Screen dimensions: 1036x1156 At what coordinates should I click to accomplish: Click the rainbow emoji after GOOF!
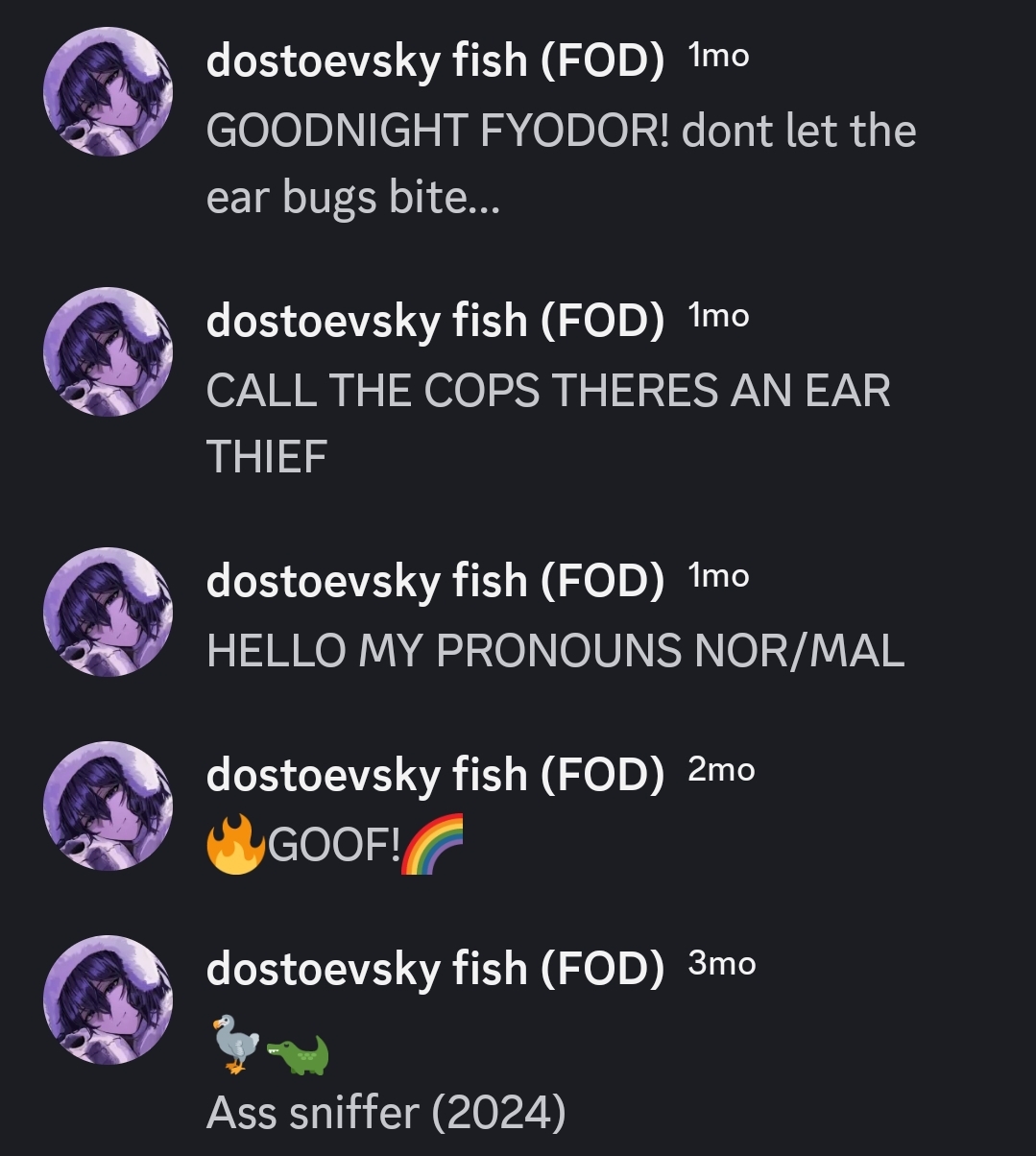pyautogui.click(x=432, y=845)
